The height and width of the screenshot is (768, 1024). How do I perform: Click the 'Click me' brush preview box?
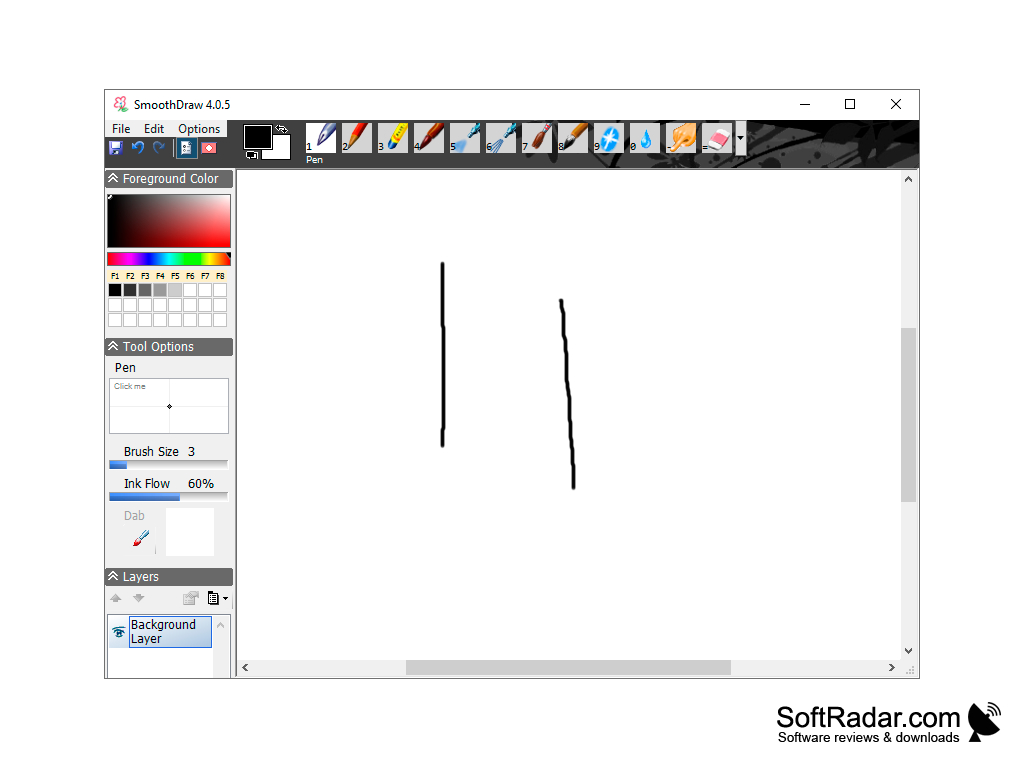[x=169, y=406]
